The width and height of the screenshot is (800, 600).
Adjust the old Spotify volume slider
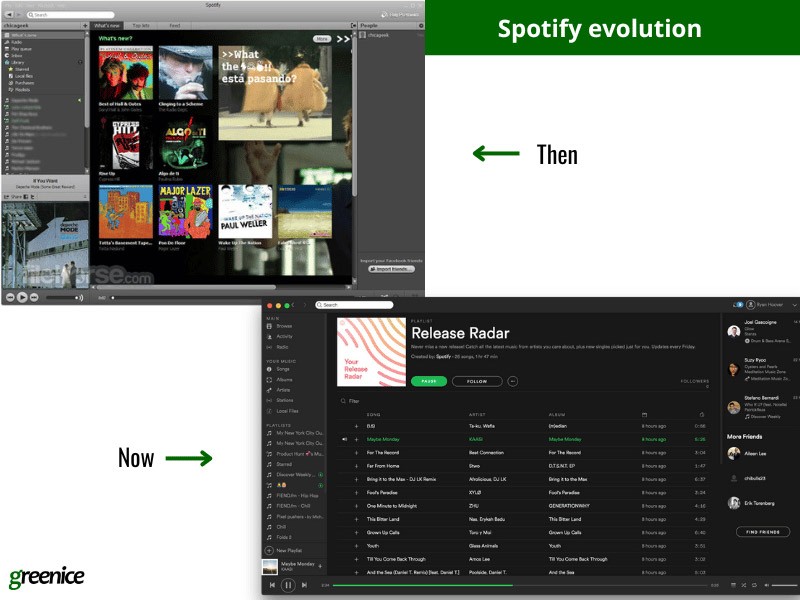point(62,297)
